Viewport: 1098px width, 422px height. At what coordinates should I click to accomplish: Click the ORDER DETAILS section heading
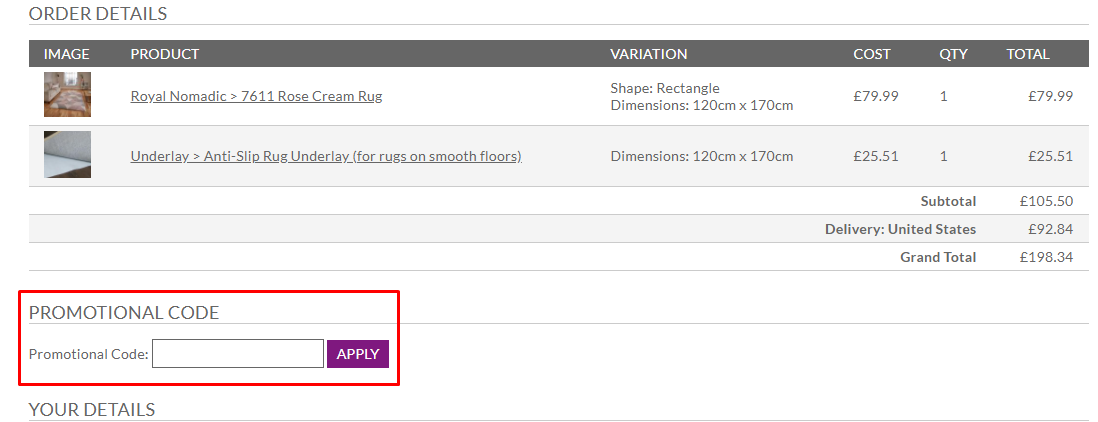(98, 13)
